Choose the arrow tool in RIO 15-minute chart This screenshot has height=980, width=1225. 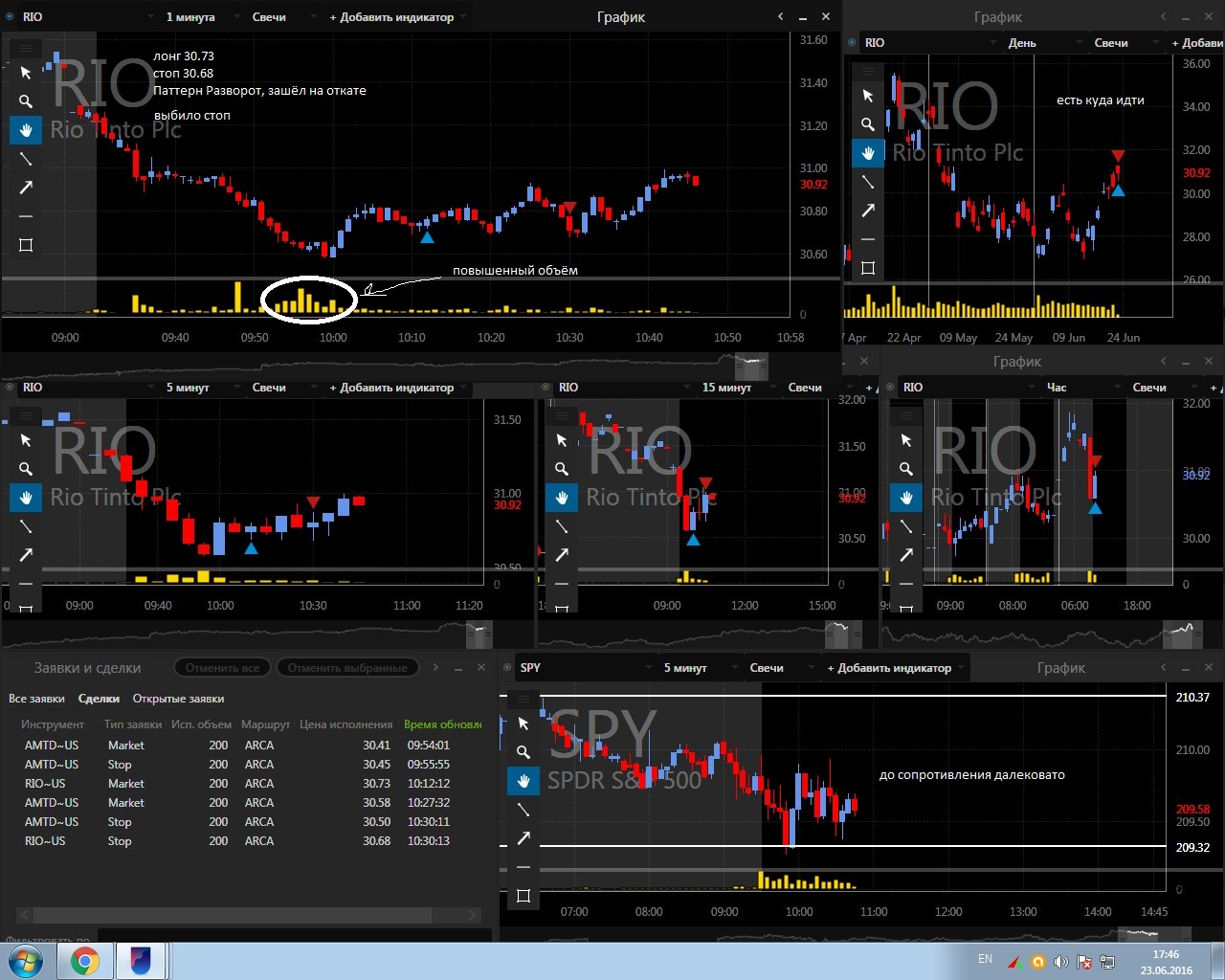click(x=562, y=554)
